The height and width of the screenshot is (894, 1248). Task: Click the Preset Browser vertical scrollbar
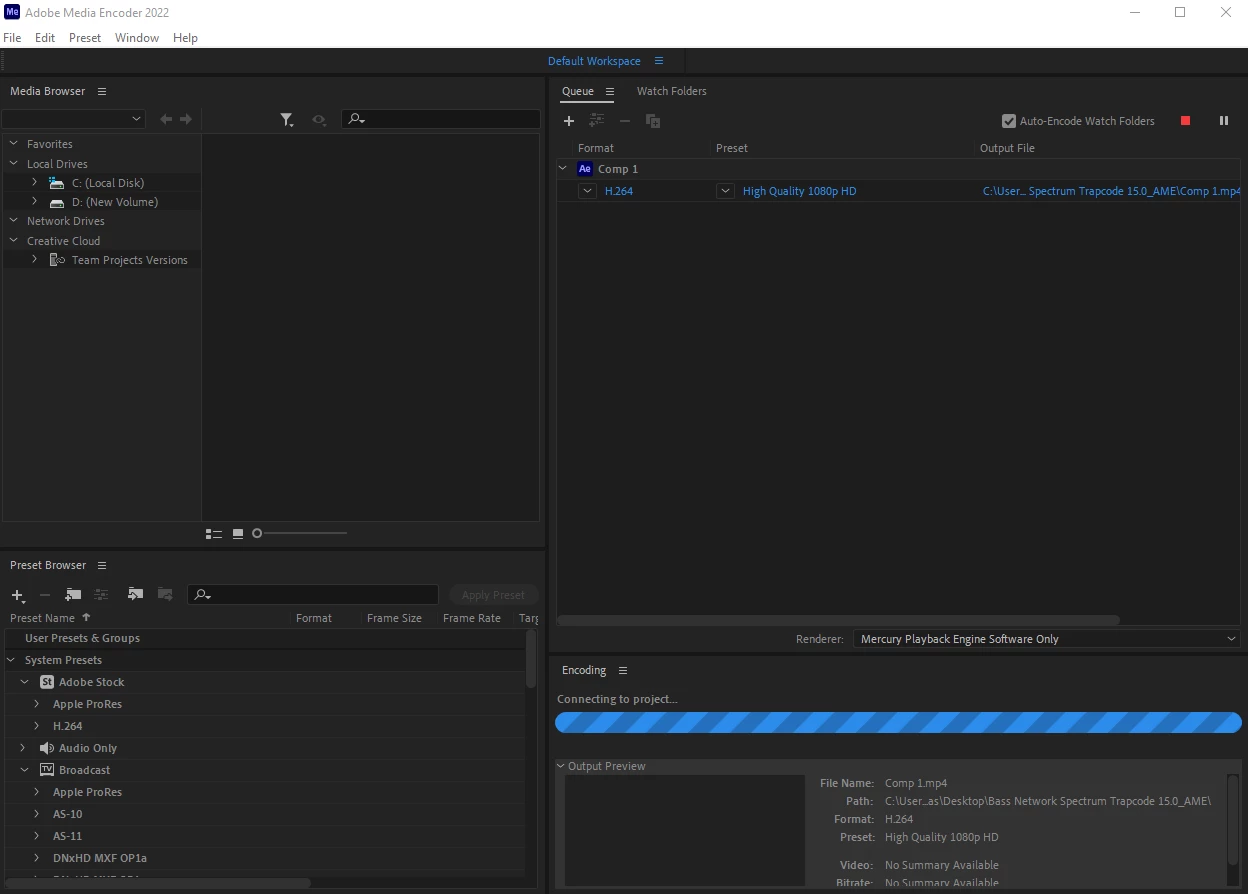(x=531, y=660)
